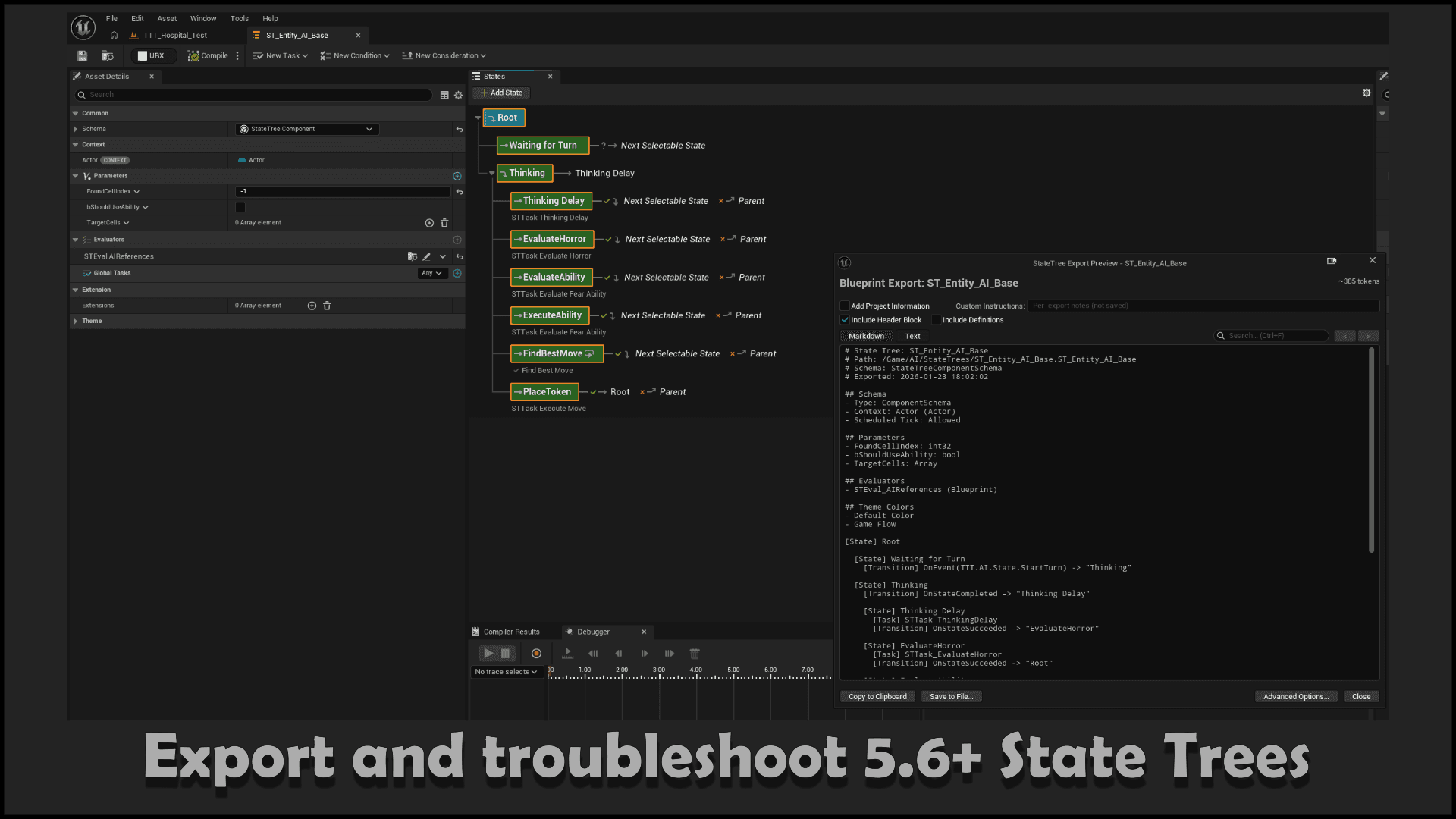The width and height of the screenshot is (1456, 819).
Task: Enable the Include Definitions checkbox
Action: [937, 319]
